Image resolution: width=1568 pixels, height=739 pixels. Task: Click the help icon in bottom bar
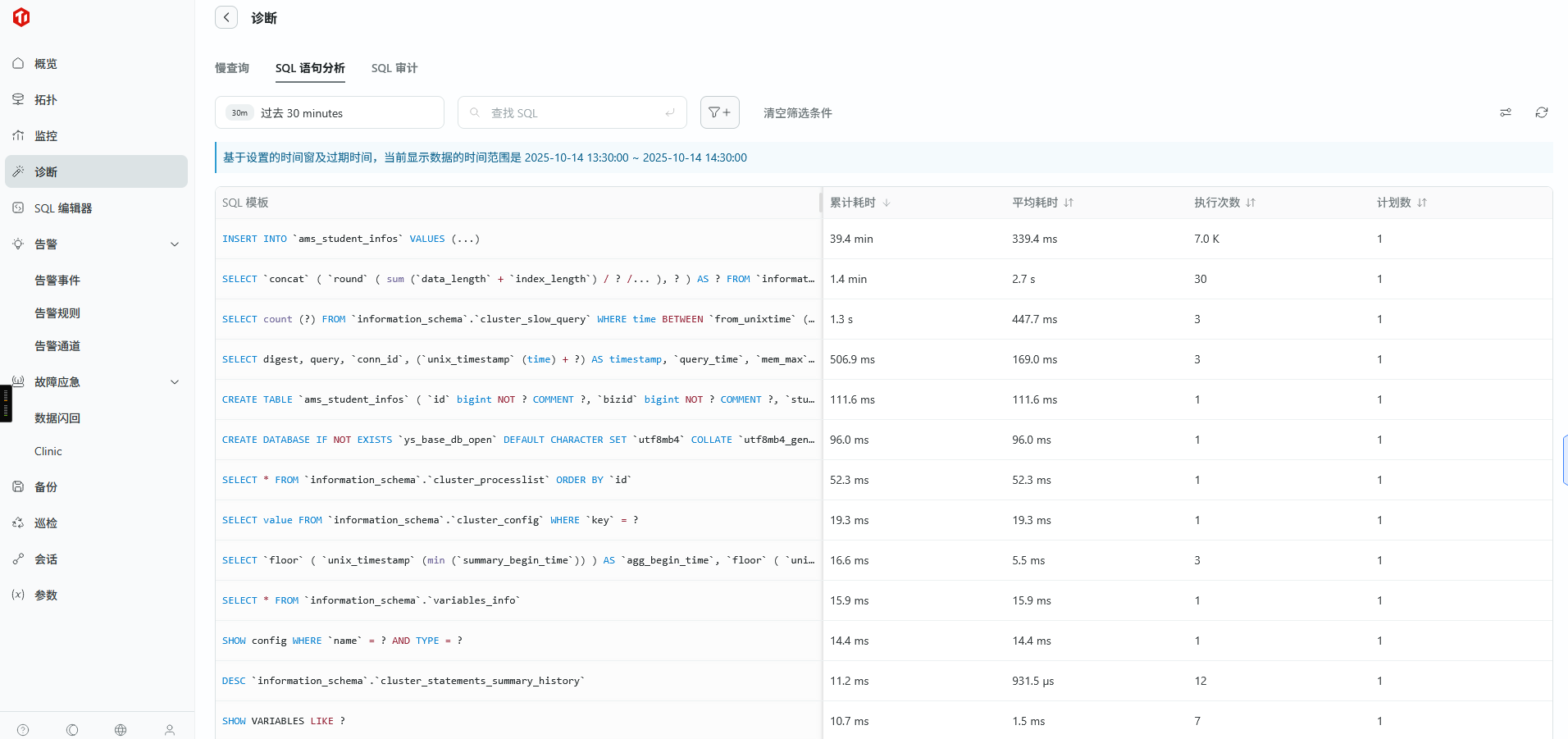23,729
